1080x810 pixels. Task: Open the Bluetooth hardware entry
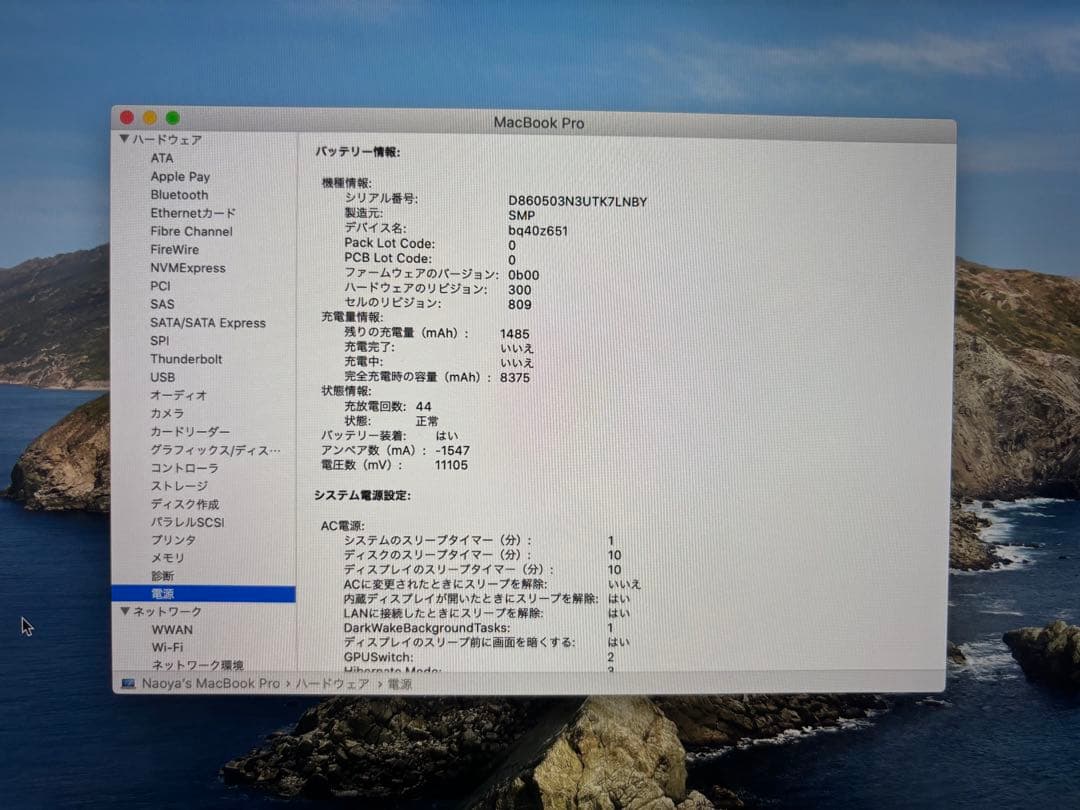(x=179, y=195)
